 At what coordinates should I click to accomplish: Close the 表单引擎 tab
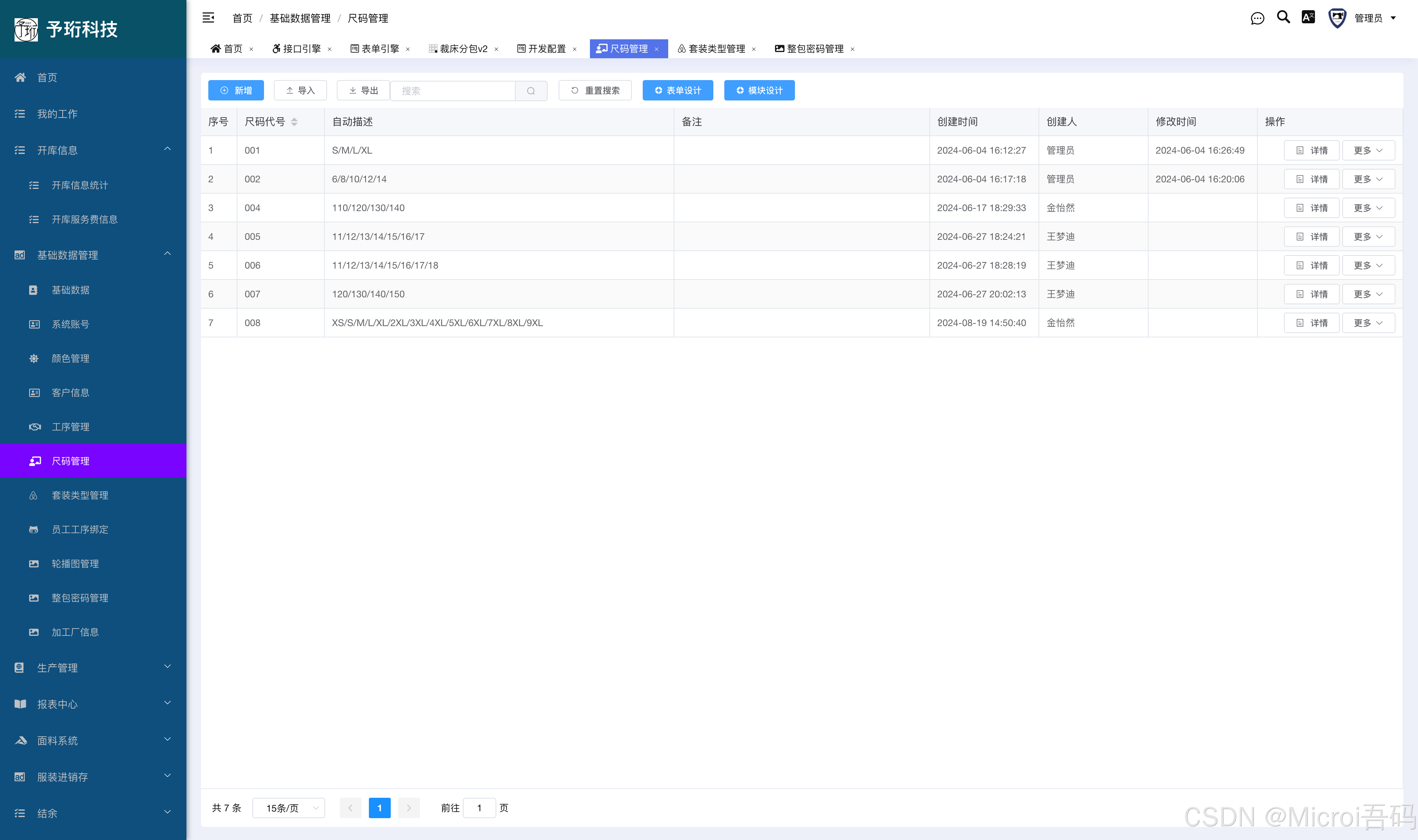click(x=408, y=49)
